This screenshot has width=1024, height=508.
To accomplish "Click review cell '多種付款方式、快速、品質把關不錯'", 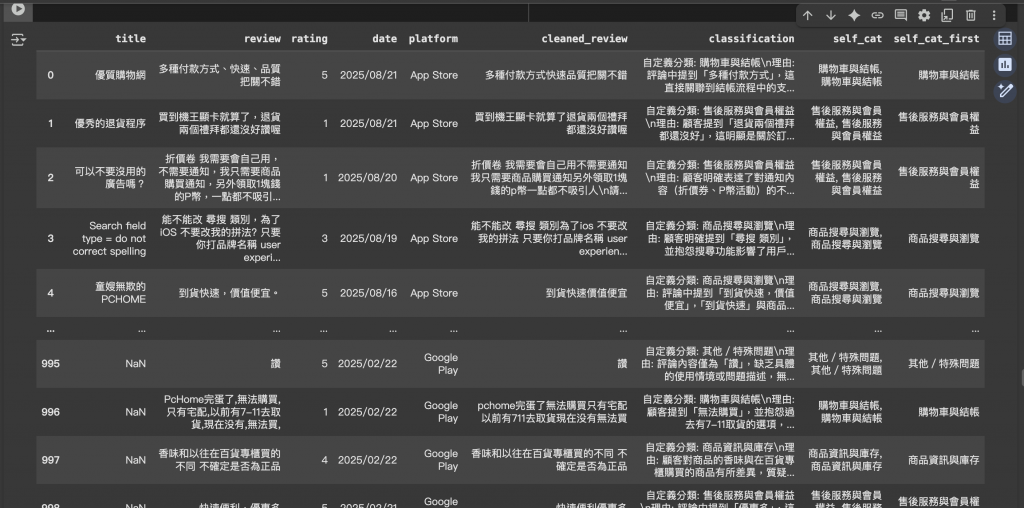I will [x=219, y=75].
